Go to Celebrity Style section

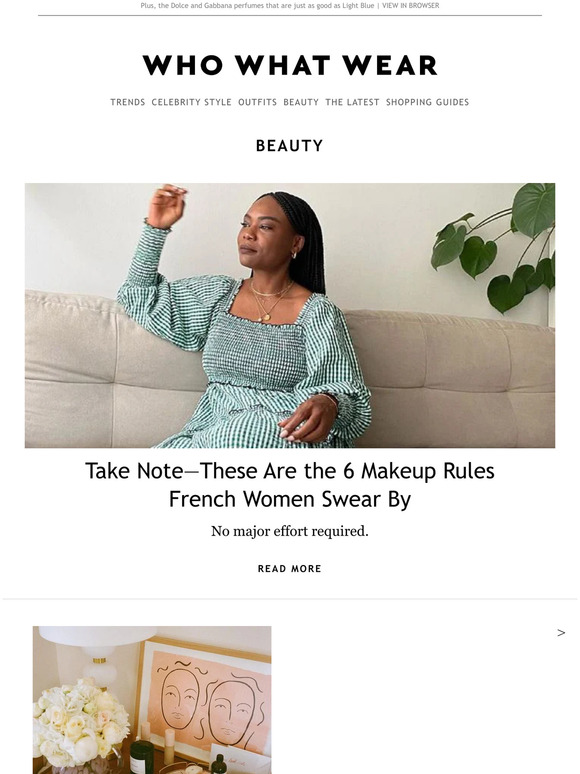pos(192,102)
